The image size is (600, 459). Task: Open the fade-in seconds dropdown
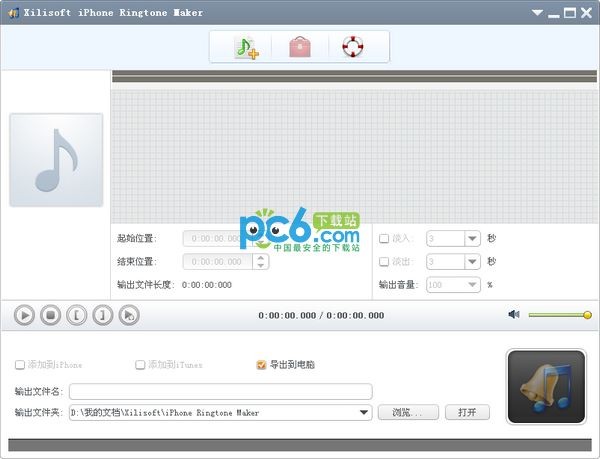point(472,239)
